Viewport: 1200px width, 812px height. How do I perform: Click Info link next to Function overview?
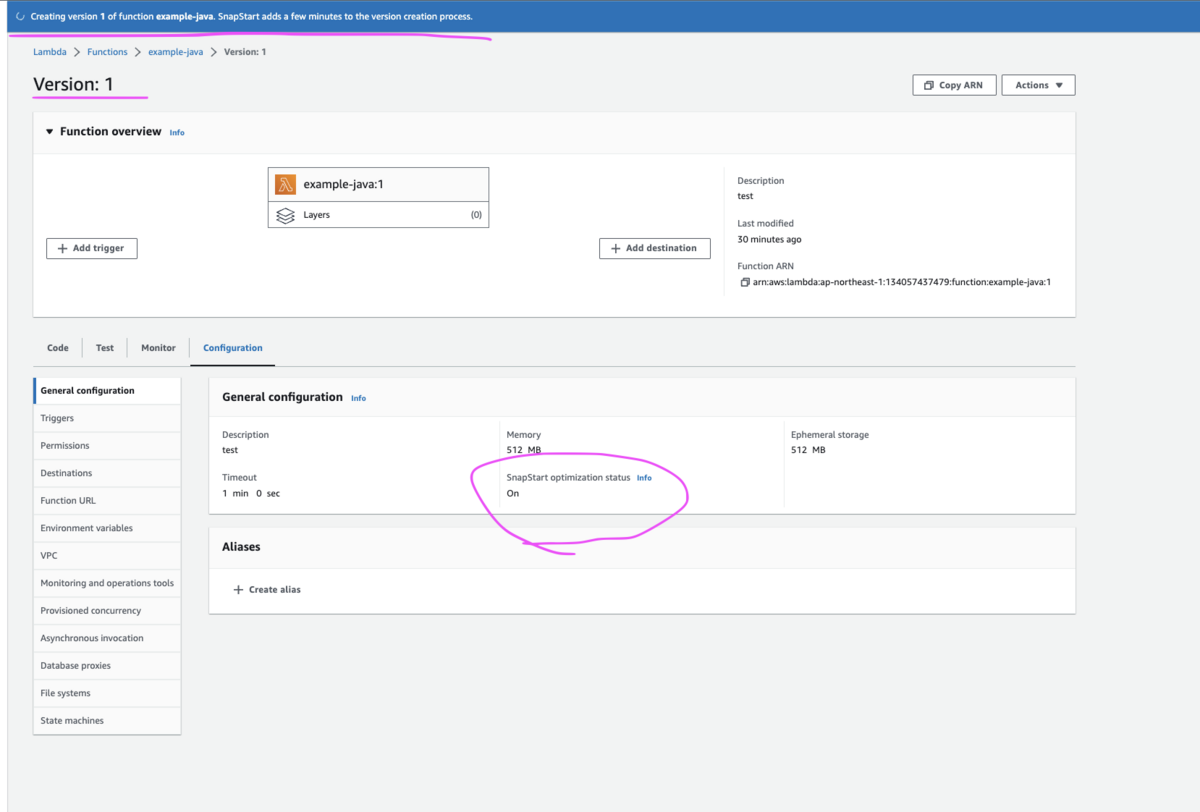(177, 132)
